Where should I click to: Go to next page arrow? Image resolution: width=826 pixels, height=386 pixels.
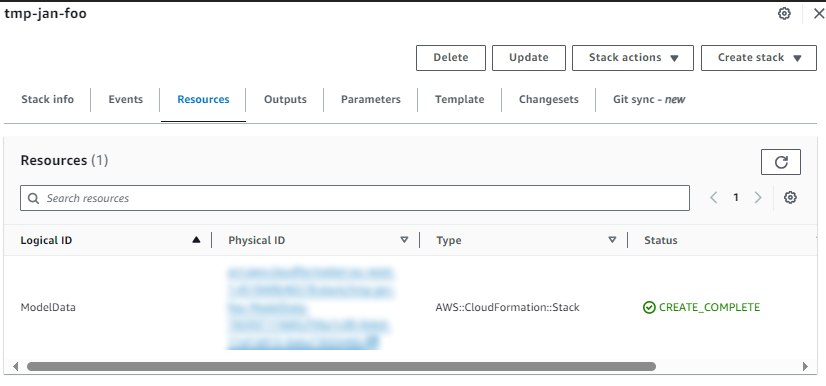click(x=758, y=197)
